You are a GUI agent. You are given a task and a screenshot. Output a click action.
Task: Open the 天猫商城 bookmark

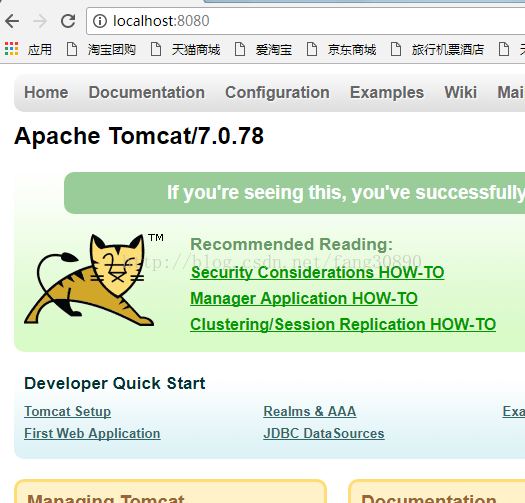[196, 49]
